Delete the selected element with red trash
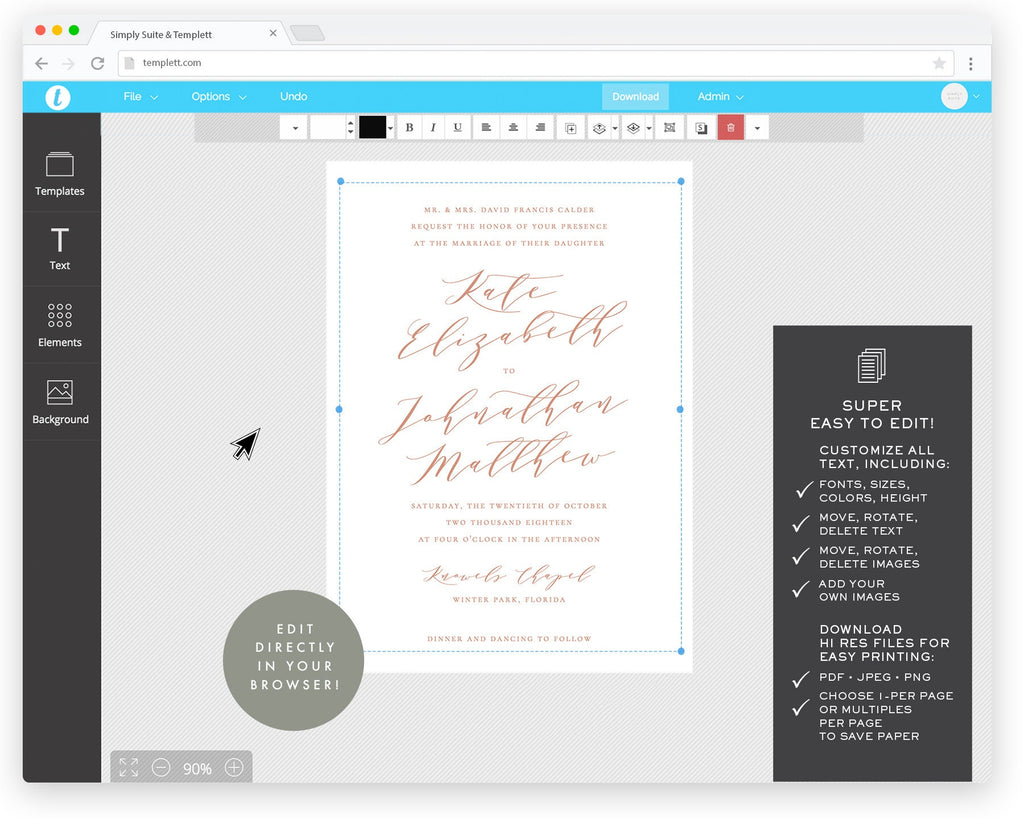 point(731,128)
